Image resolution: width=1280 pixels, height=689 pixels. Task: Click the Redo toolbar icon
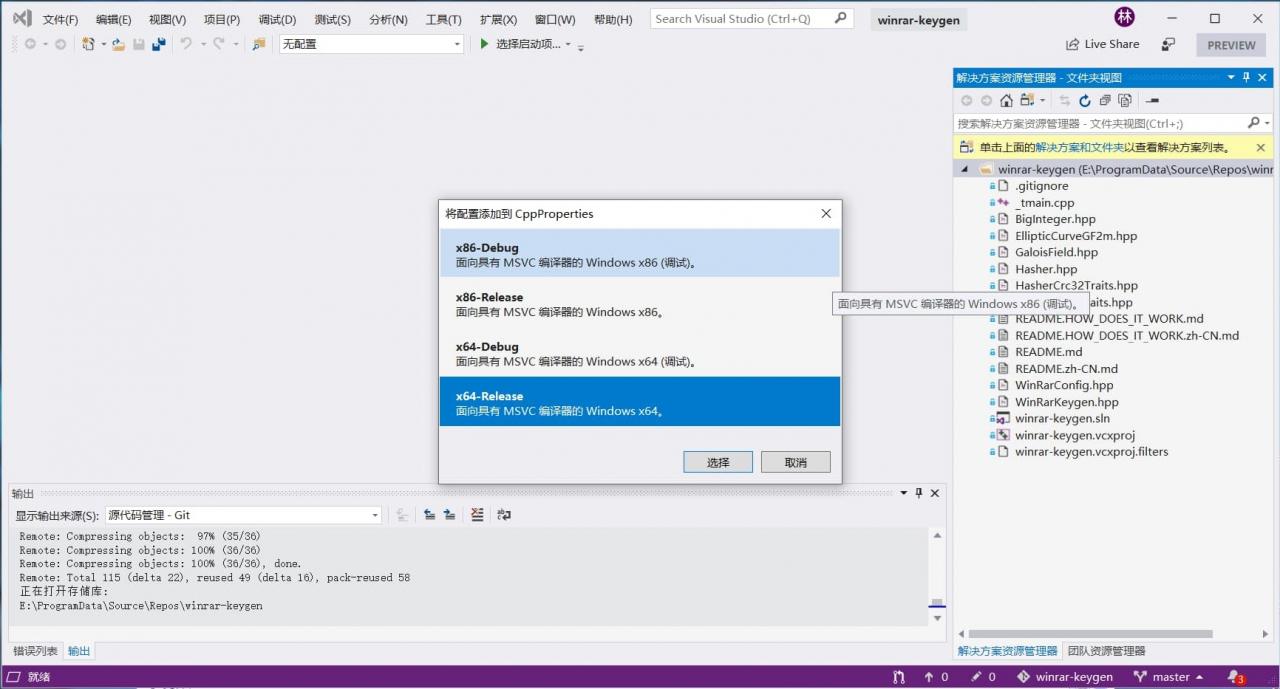pos(219,44)
